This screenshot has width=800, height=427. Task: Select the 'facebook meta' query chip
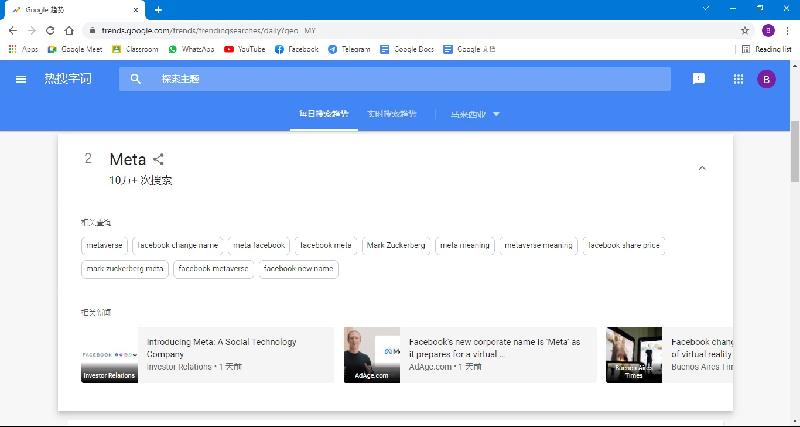[x=326, y=245]
